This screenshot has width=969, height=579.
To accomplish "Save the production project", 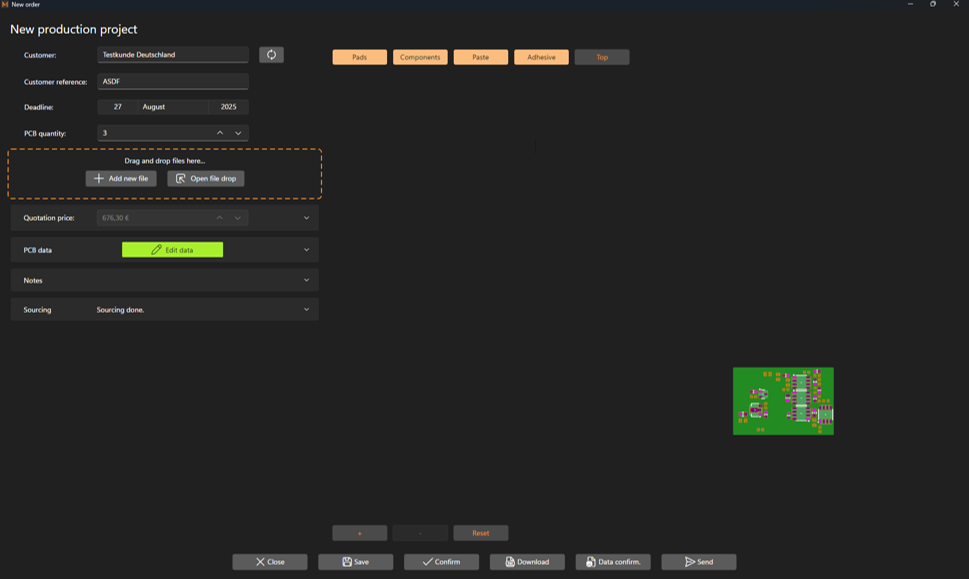I will pos(355,562).
